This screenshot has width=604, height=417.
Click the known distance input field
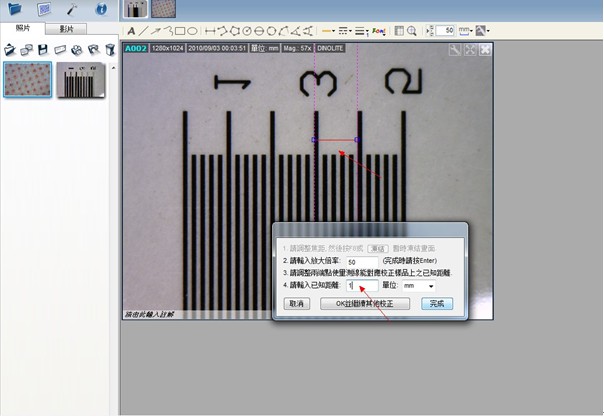pos(359,286)
